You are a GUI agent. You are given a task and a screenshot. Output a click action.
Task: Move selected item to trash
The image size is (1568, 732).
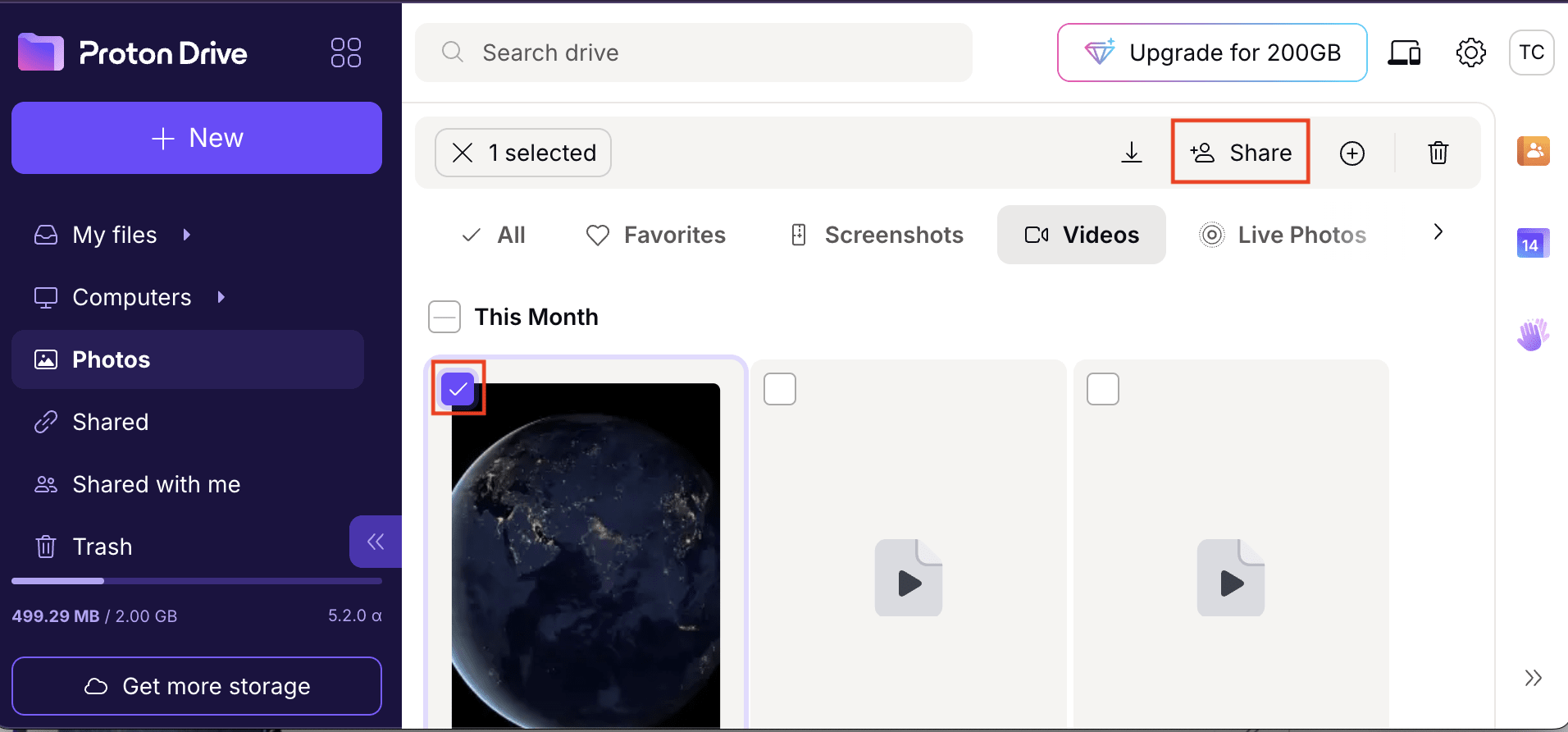[x=1438, y=153]
